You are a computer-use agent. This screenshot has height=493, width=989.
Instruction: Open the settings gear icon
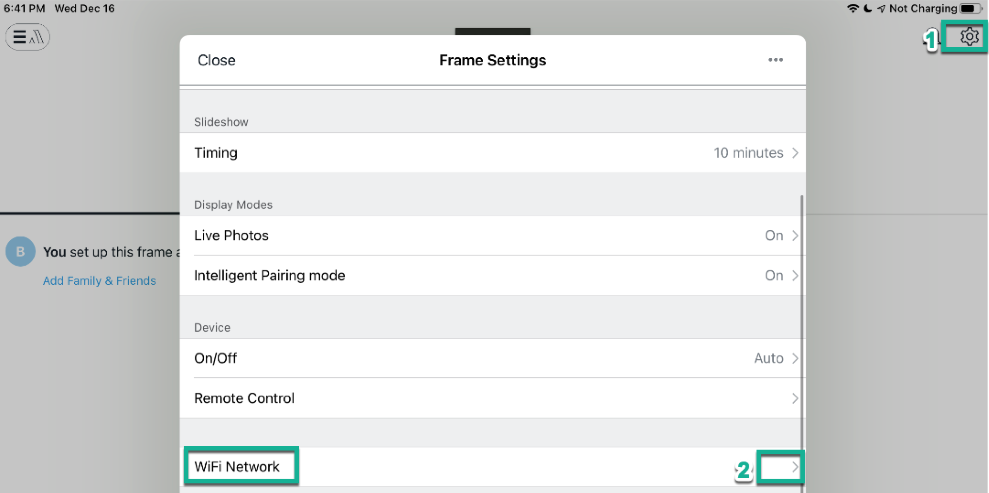point(968,37)
